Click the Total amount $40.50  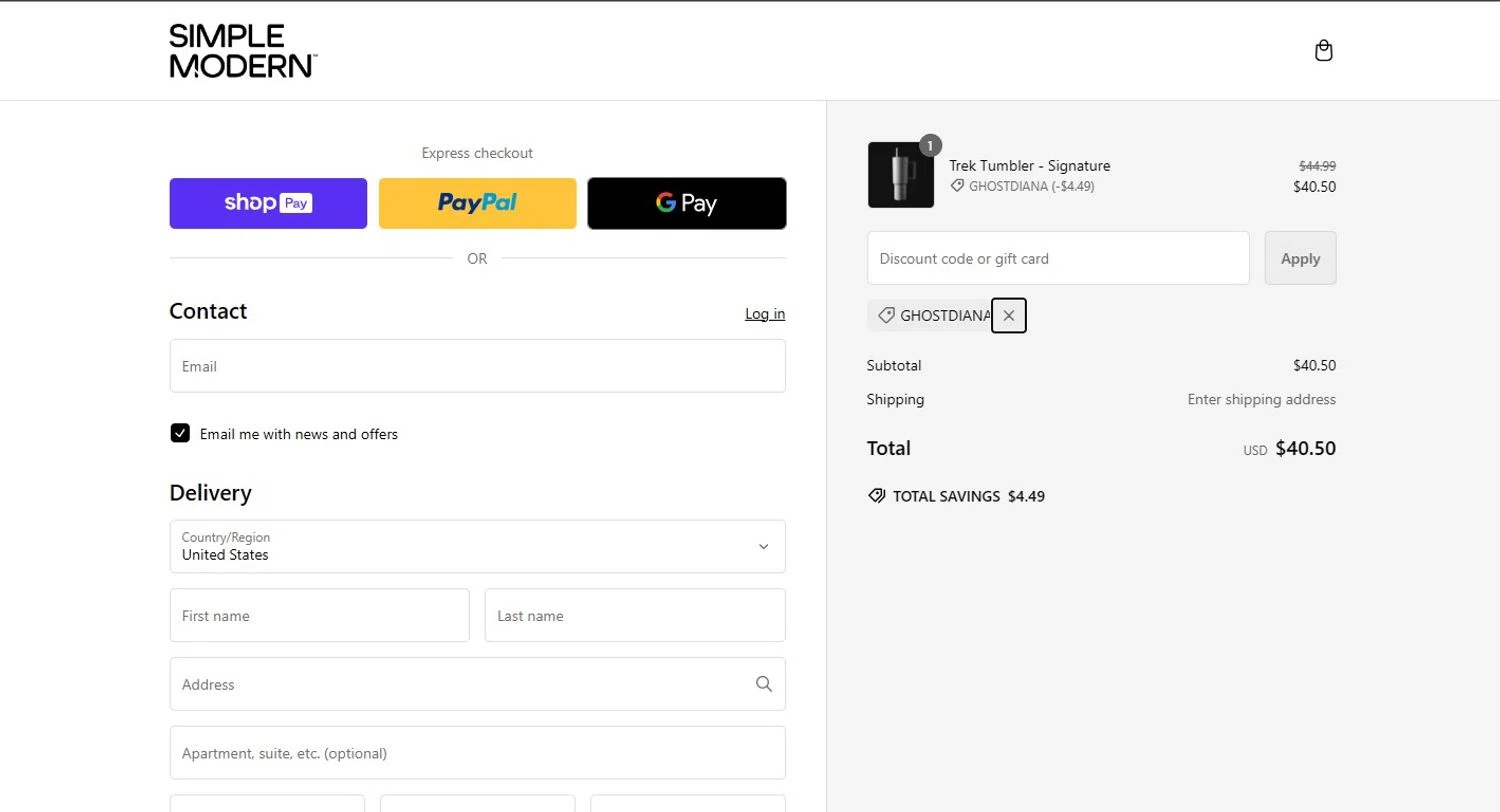(1306, 448)
